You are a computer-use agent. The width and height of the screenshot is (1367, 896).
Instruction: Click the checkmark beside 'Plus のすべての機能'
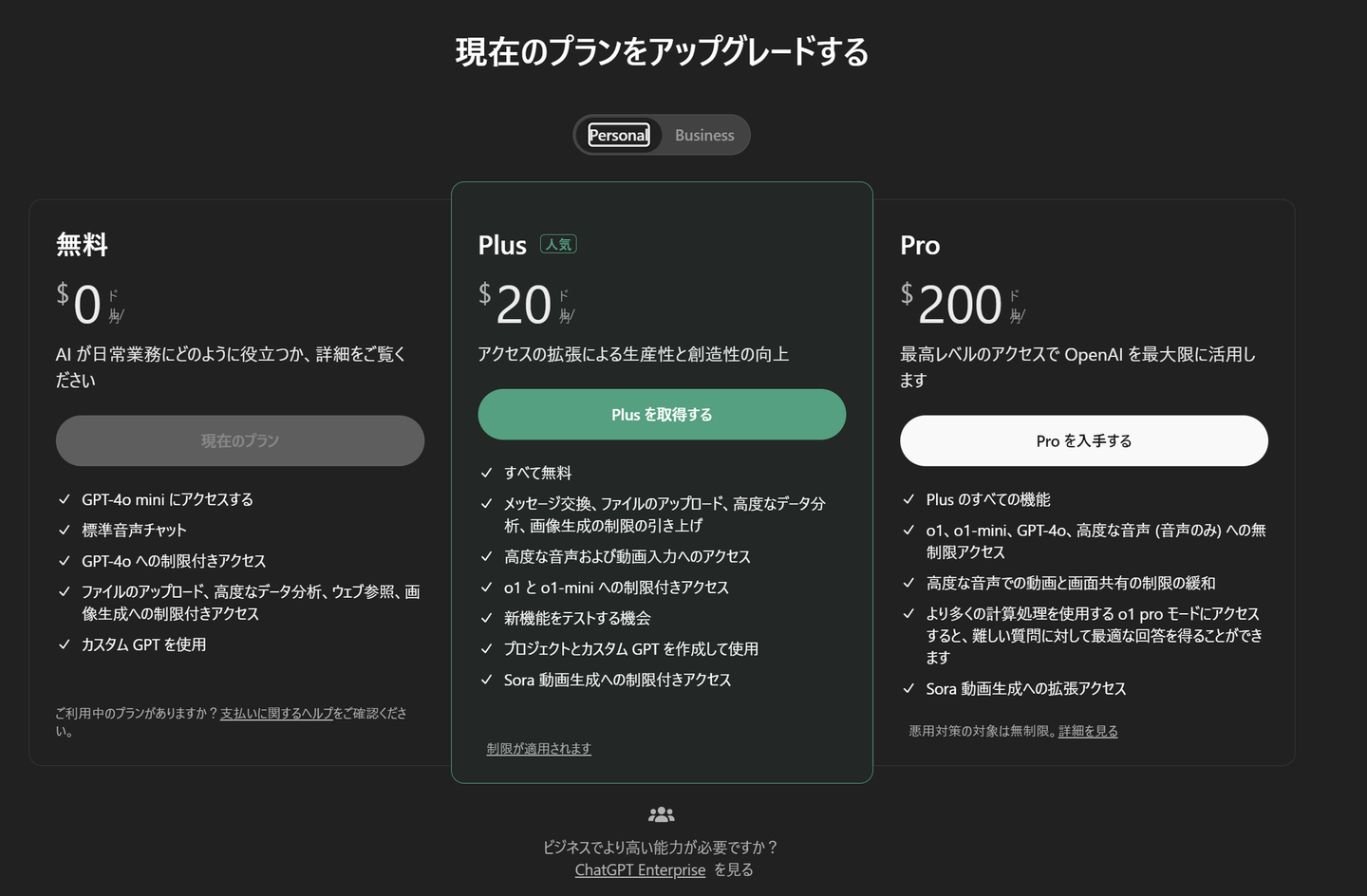pos(908,499)
